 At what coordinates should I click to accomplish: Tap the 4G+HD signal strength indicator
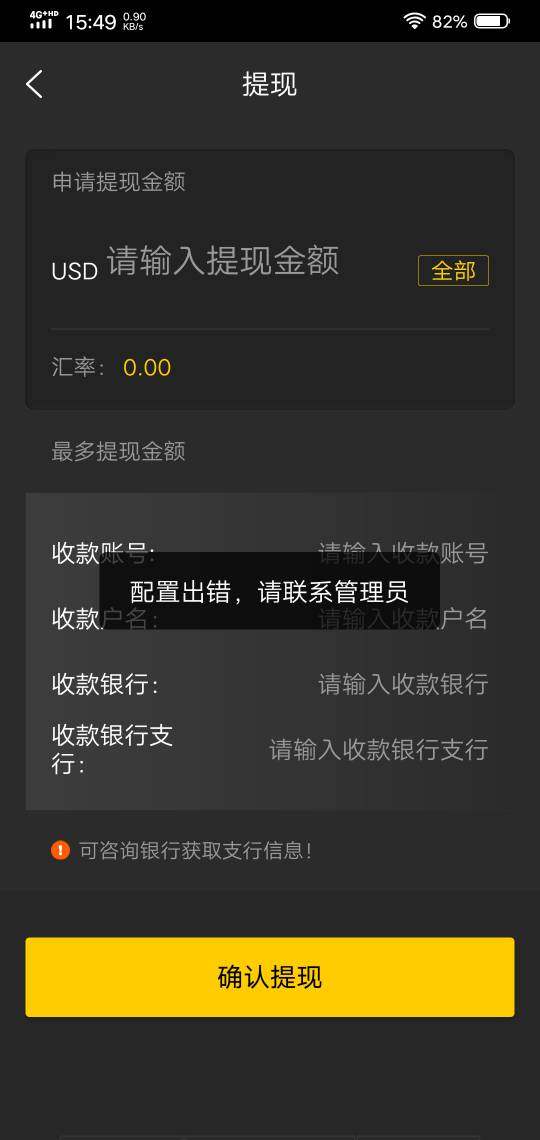(x=44, y=20)
